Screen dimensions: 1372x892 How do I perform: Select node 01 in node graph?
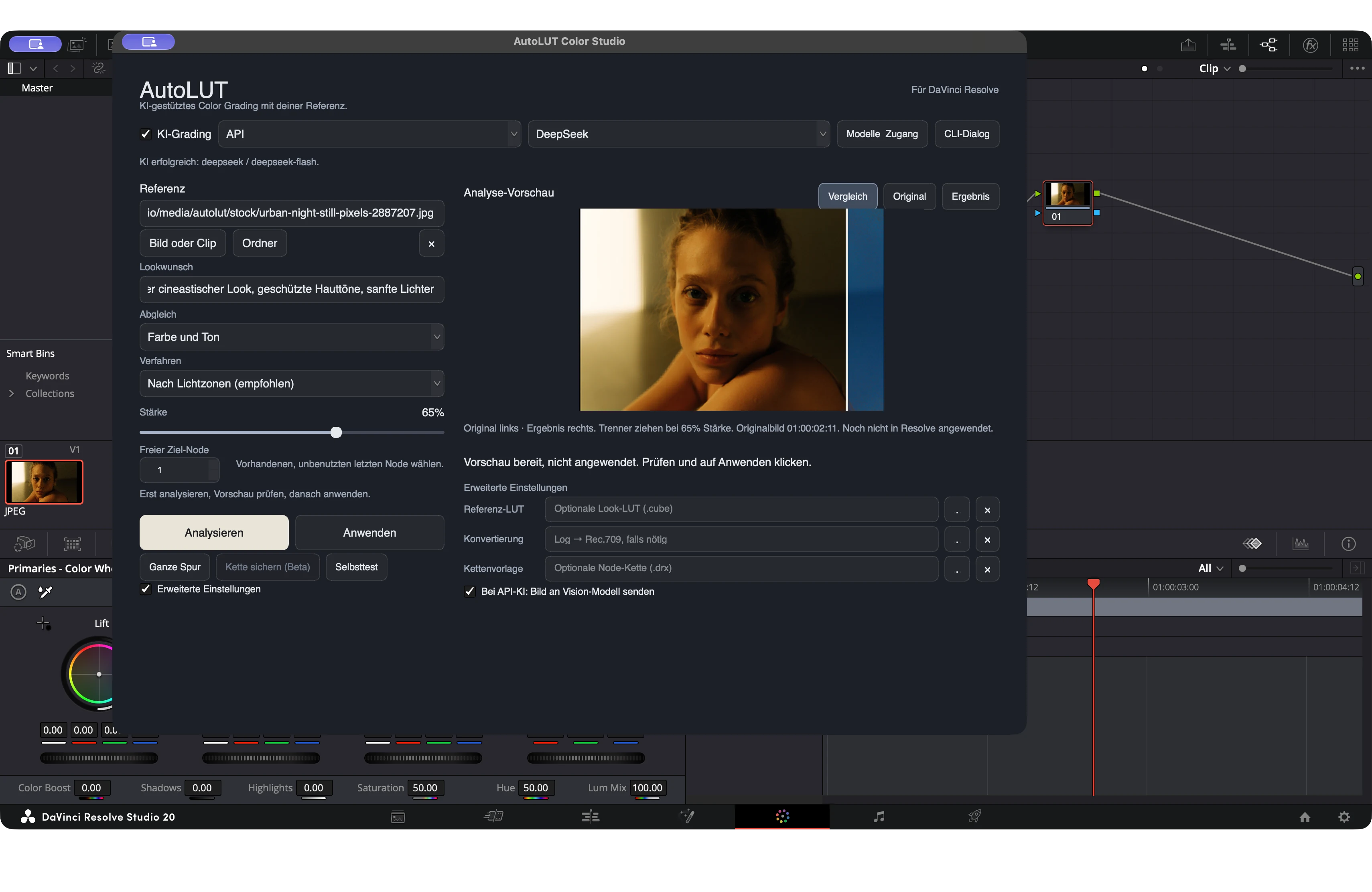(1068, 203)
